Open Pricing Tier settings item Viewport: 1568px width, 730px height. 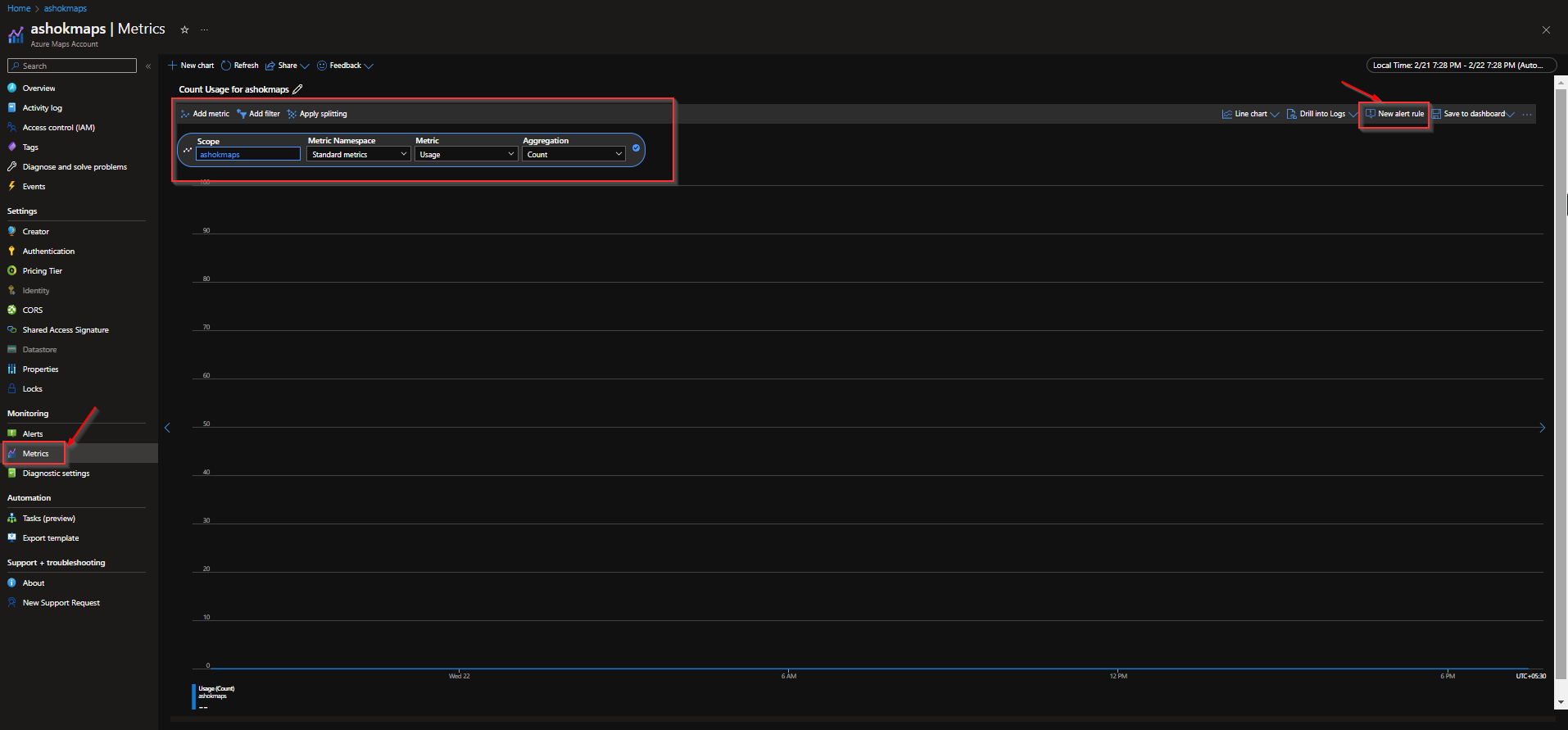[42, 270]
